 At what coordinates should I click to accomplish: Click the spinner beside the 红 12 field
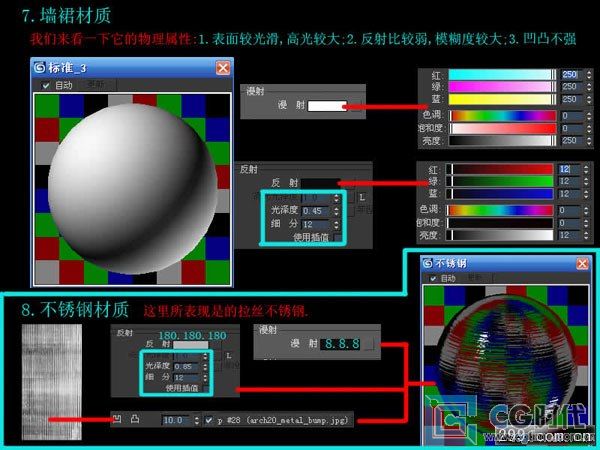586,169
